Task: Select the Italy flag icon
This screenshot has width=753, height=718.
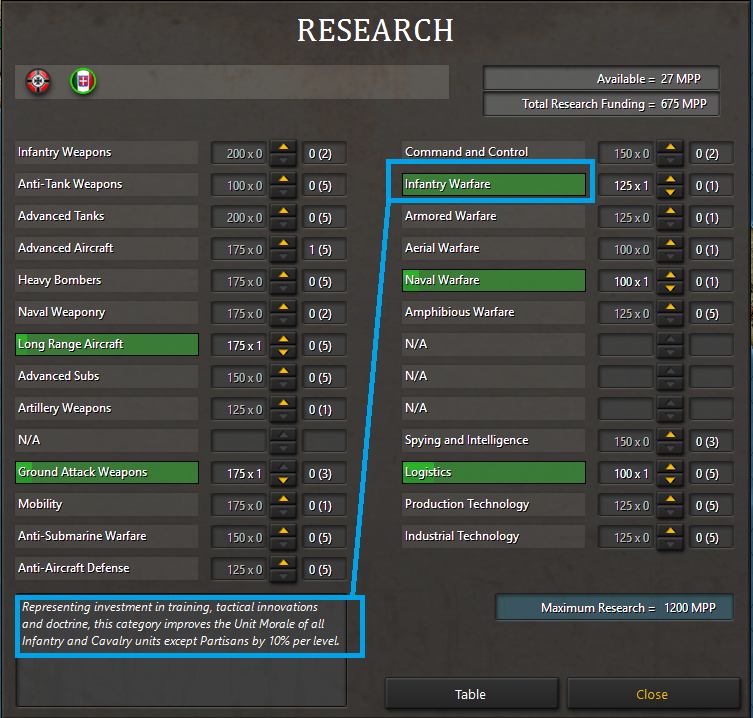Action: 83,81
